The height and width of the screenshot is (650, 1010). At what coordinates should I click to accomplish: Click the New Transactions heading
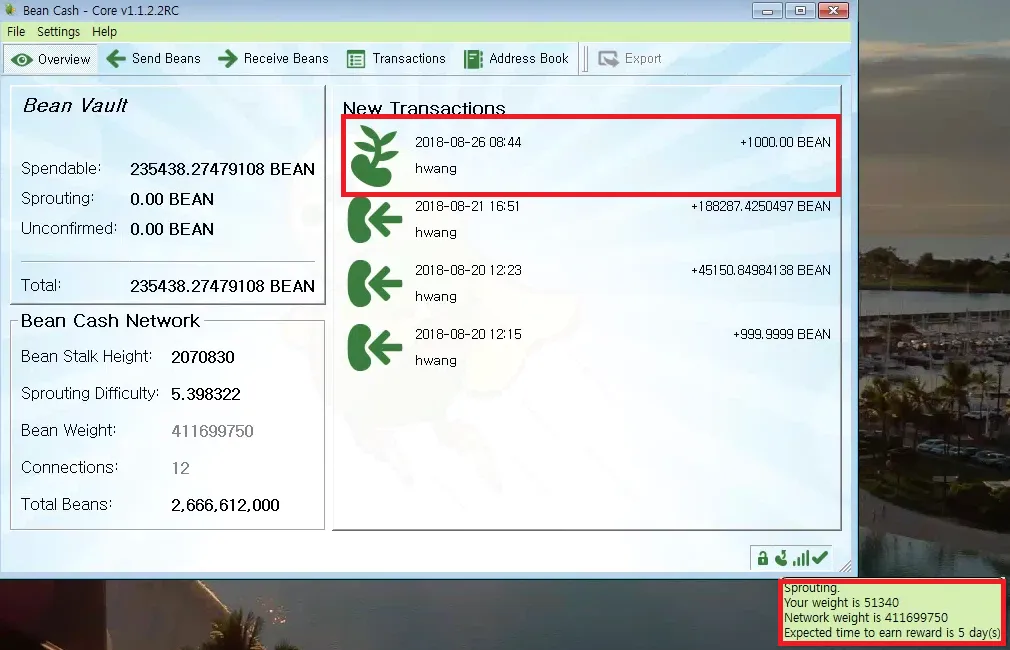tap(424, 108)
